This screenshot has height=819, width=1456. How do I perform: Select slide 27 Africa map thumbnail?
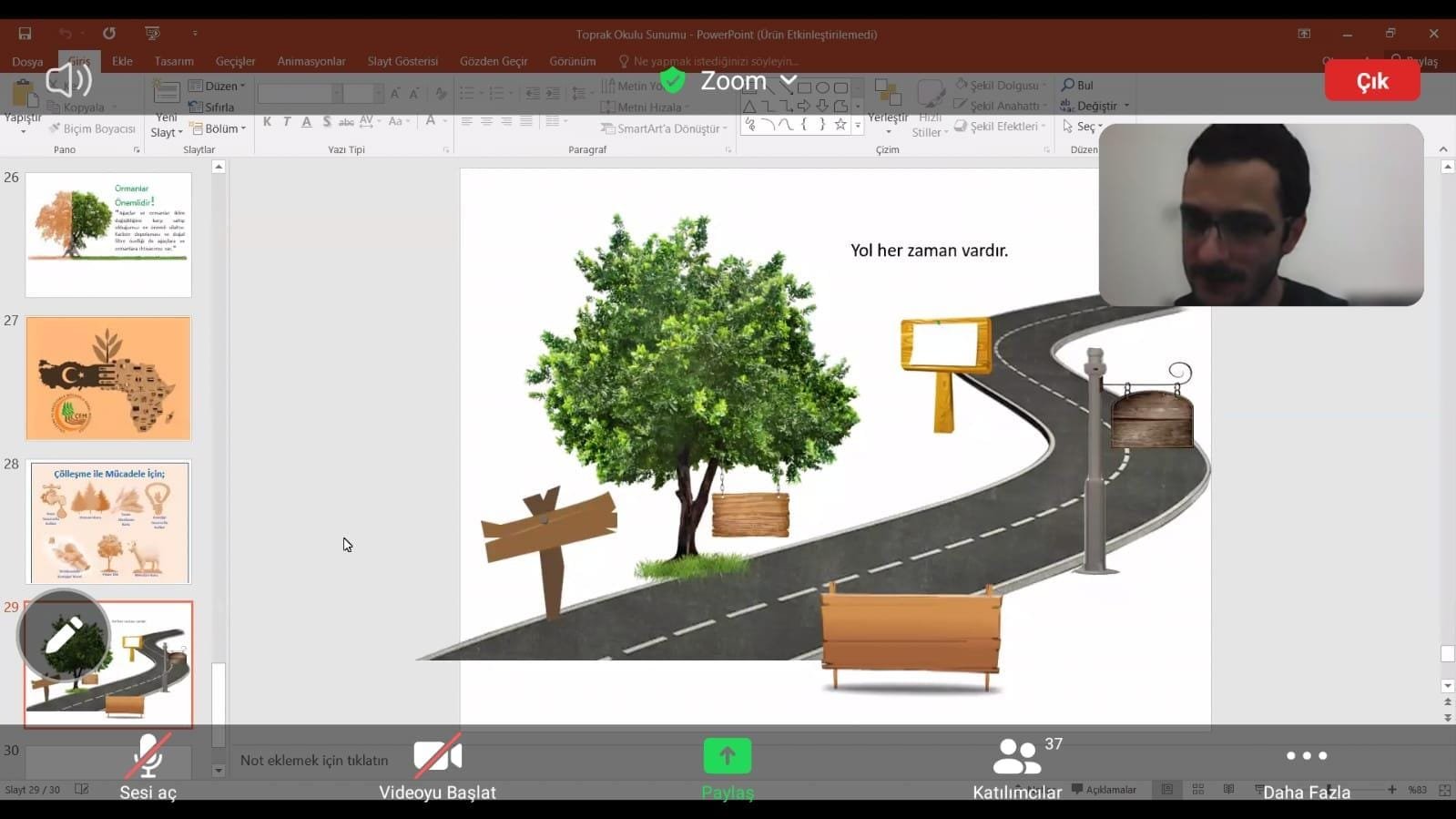click(x=108, y=378)
